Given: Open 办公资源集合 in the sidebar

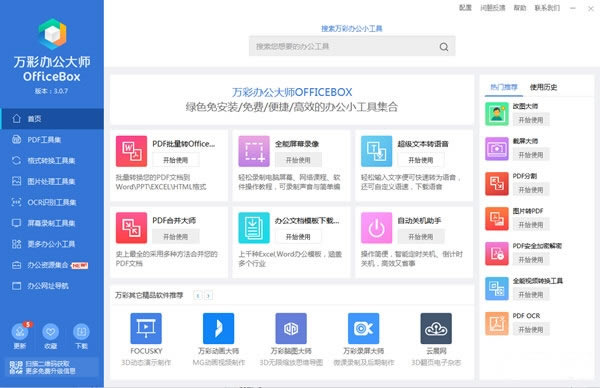Looking at the screenshot, I should click(x=52, y=265).
